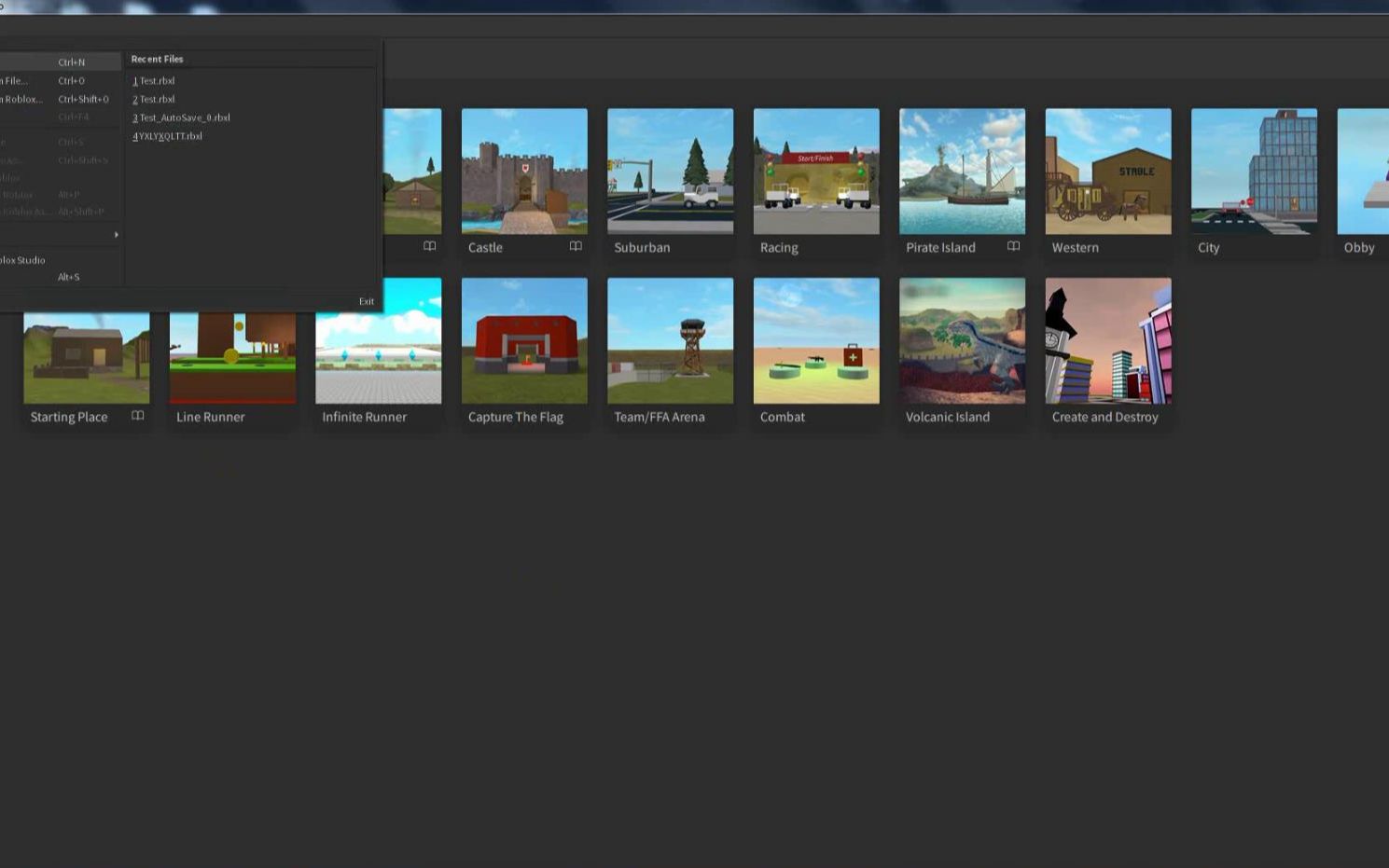The height and width of the screenshot is (868, 1389).
Task: Select the Capture The Flag template
Action: pyautogui.click(x=524, y=341)
